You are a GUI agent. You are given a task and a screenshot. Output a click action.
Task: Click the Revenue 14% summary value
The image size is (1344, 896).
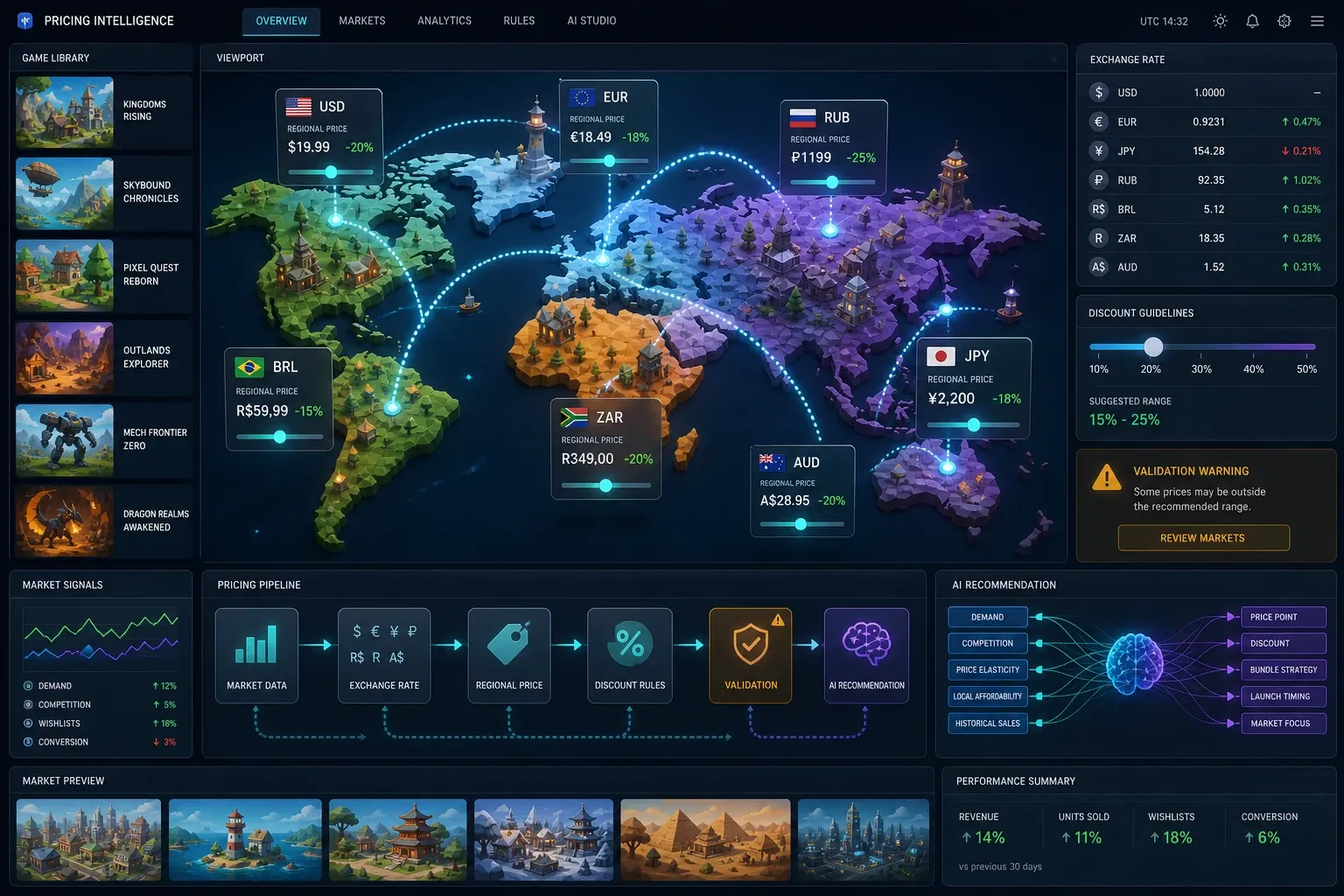pyautogui.click(x=983, y=837)
